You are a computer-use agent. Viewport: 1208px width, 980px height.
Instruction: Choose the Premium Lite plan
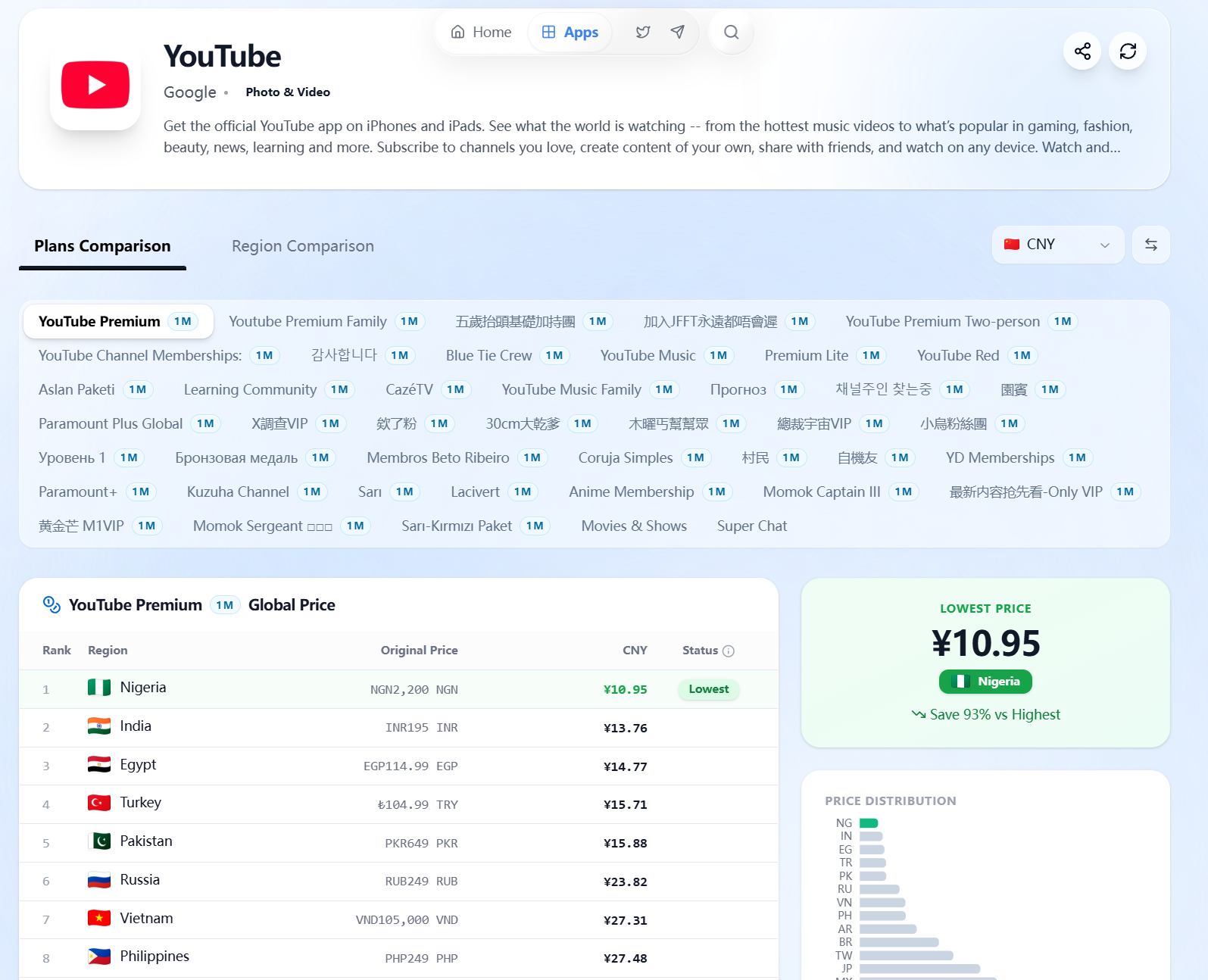pyautogui.click(x=826, y=355)
